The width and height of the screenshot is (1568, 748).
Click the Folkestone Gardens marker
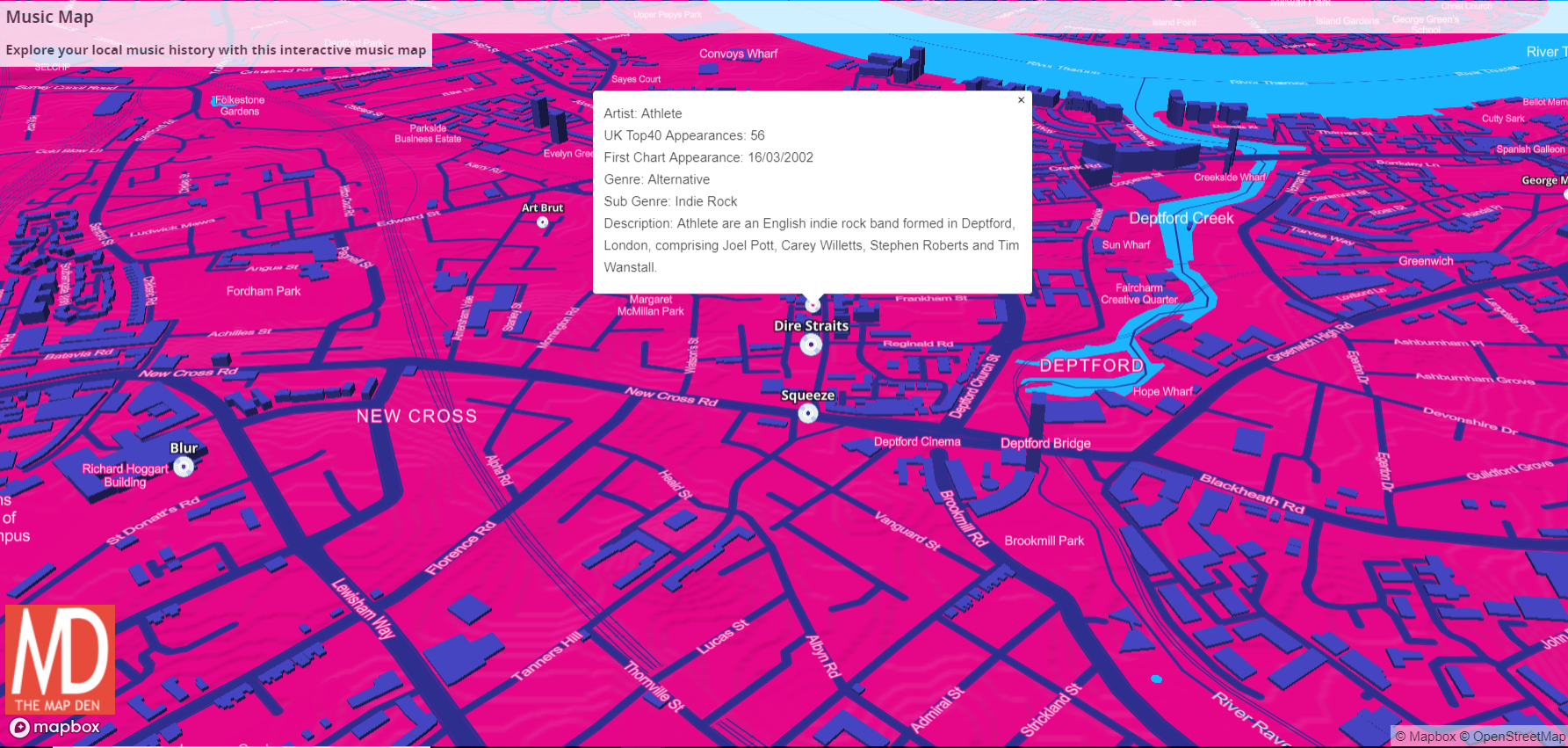pos(216,101)
